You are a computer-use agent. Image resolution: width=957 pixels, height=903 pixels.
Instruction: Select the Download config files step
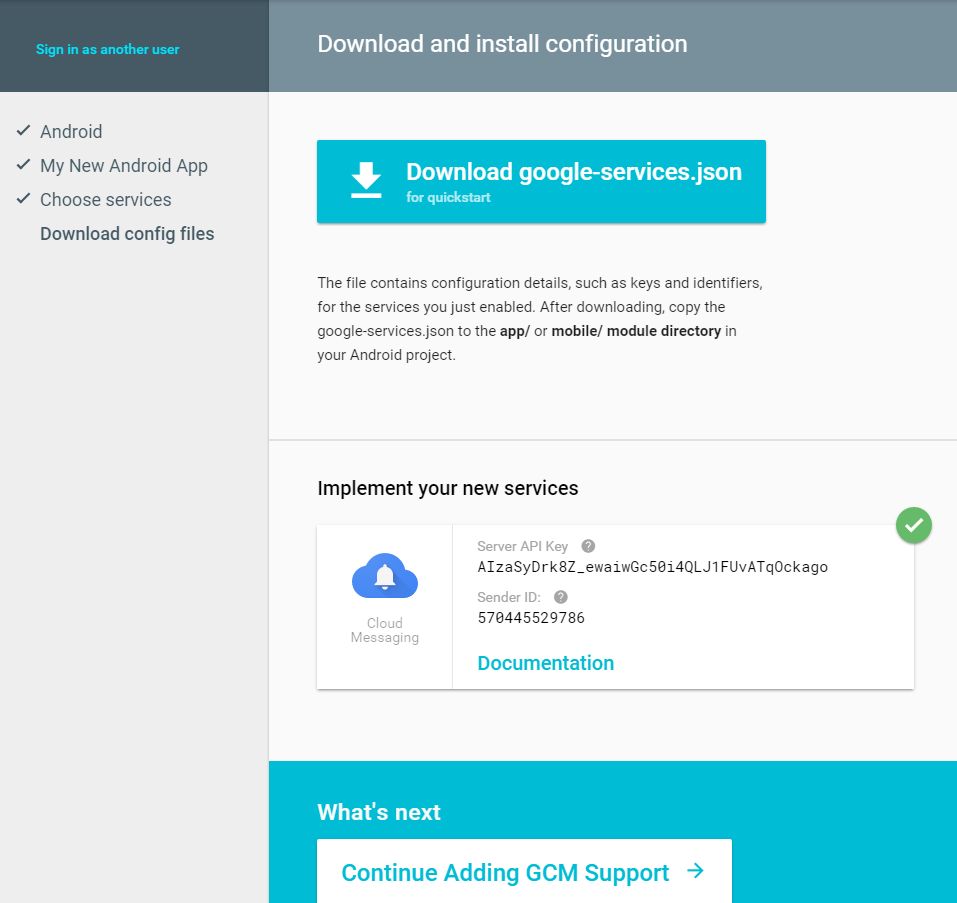click(x=127, y=234)
